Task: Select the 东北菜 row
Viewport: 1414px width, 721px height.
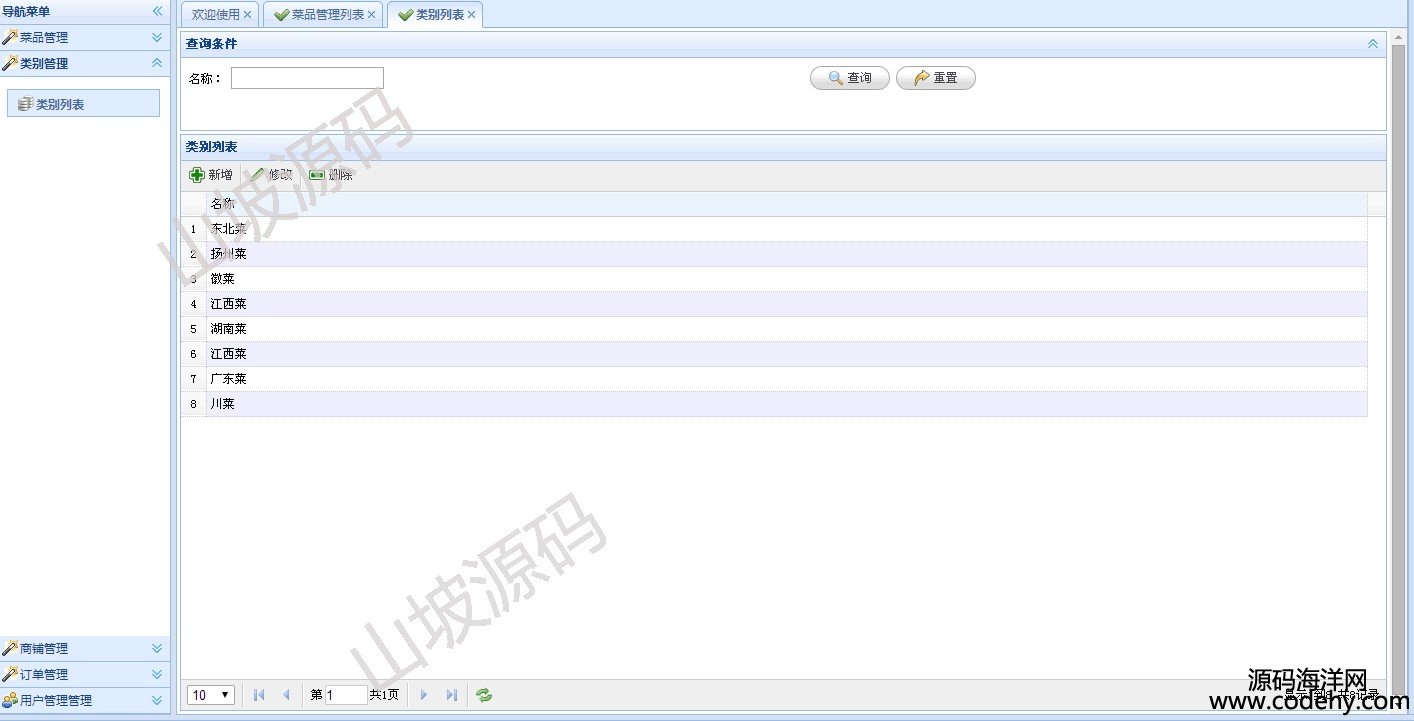Action: [774, 229]
